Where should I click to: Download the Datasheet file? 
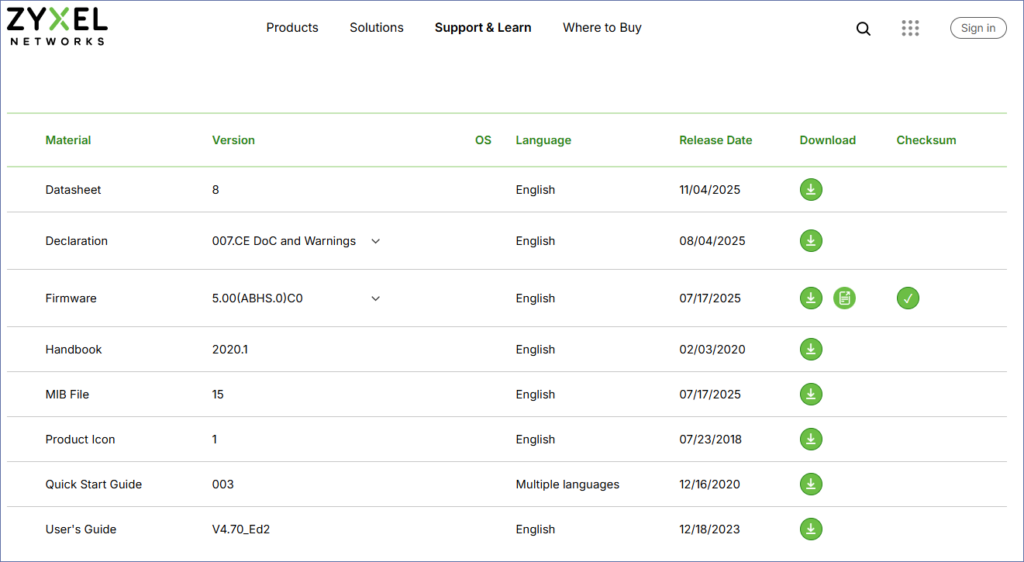[811, 190]
